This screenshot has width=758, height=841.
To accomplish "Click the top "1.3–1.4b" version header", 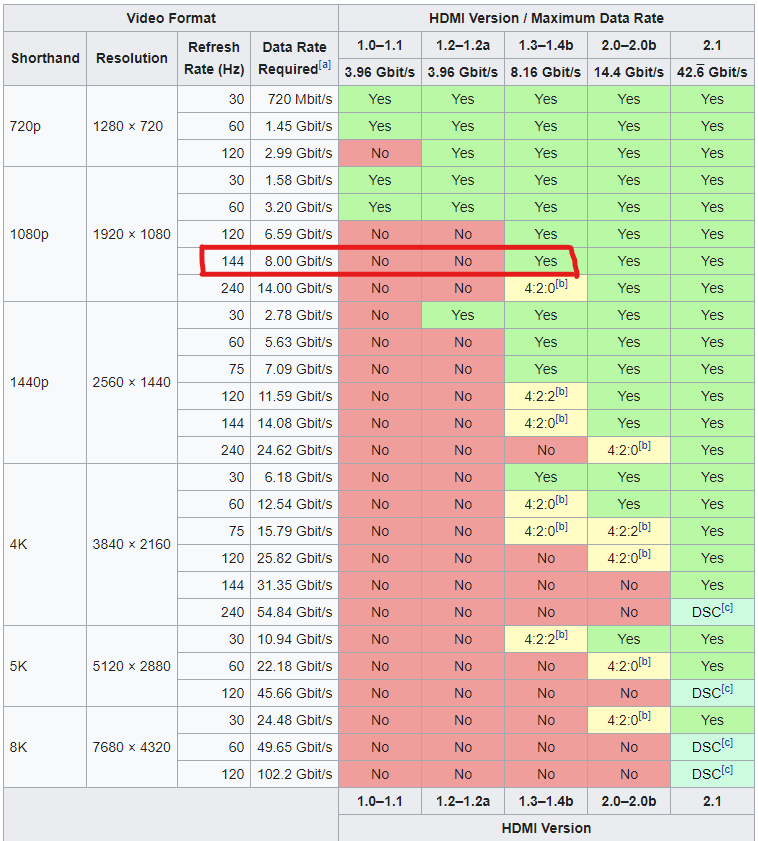I will tap(546, 45).
